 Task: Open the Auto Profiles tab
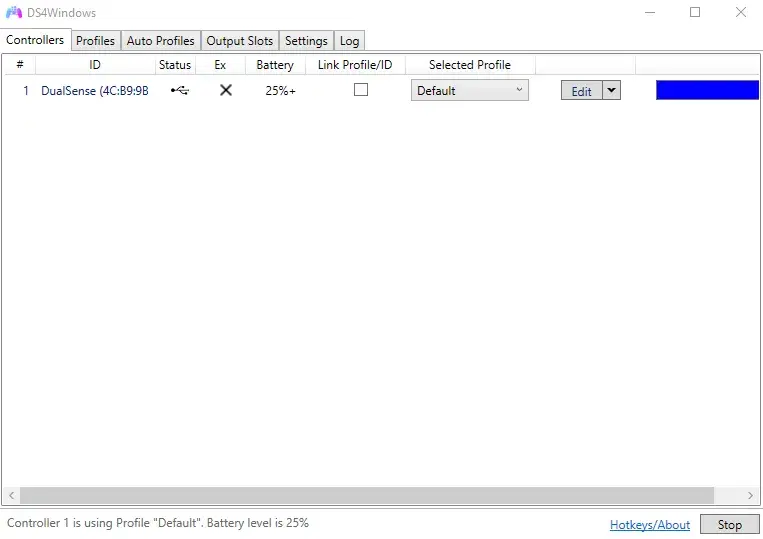click(x=161, y=41)
